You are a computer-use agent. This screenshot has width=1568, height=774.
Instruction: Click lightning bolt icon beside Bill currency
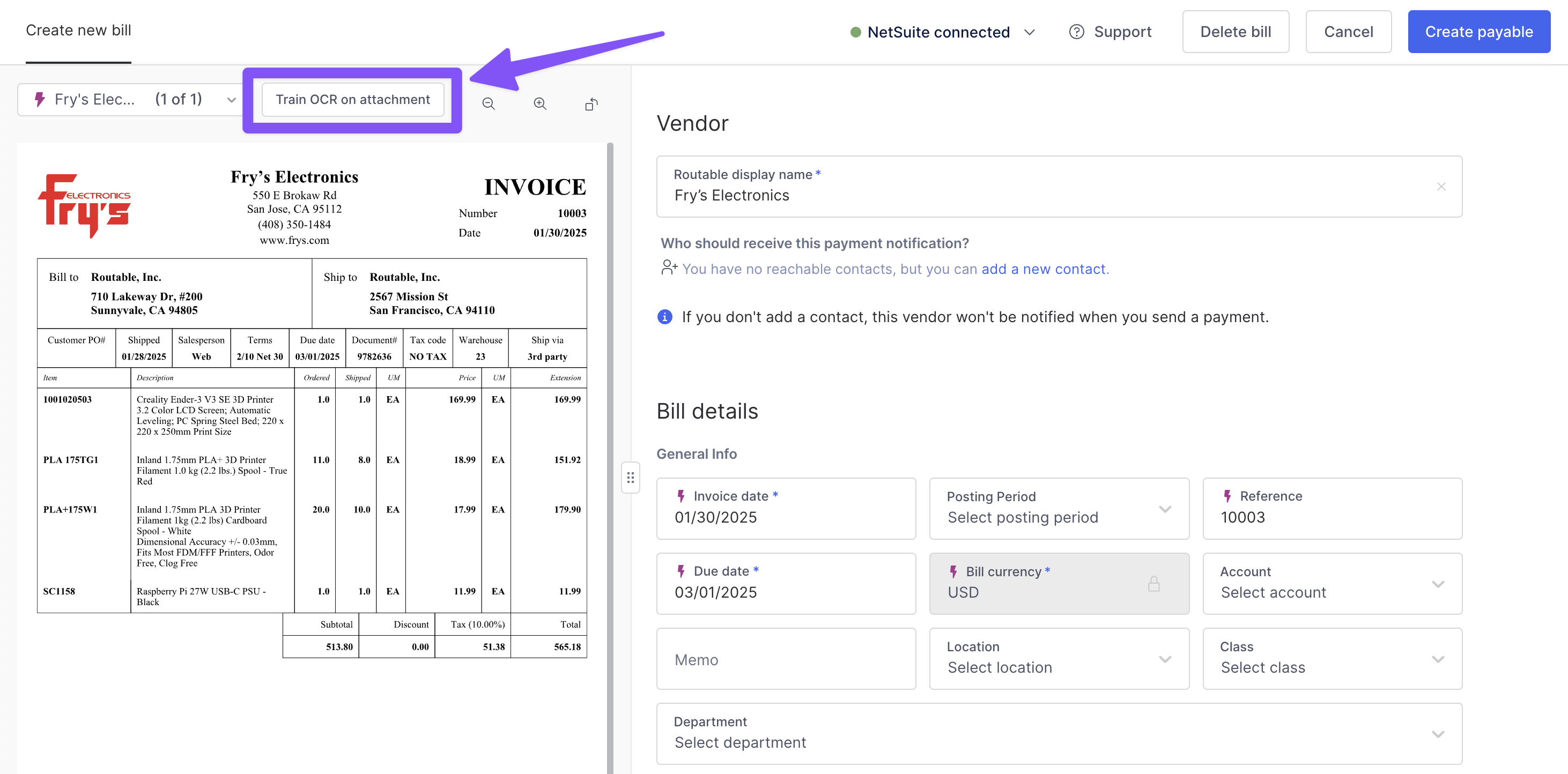pos(954,571)
